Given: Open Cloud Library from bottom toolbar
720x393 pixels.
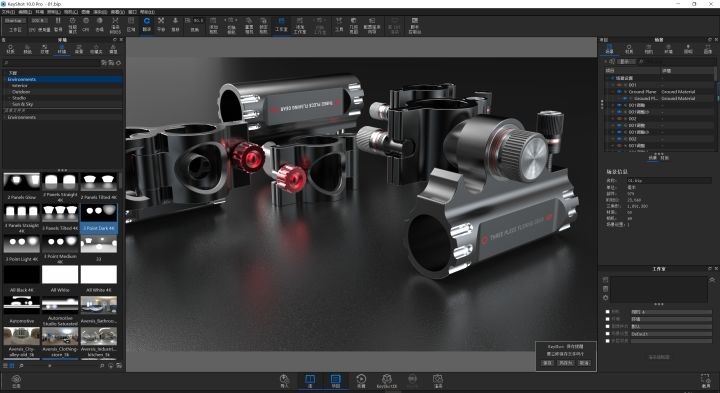Looking at the screenshot, I should [x=16, y=381].
